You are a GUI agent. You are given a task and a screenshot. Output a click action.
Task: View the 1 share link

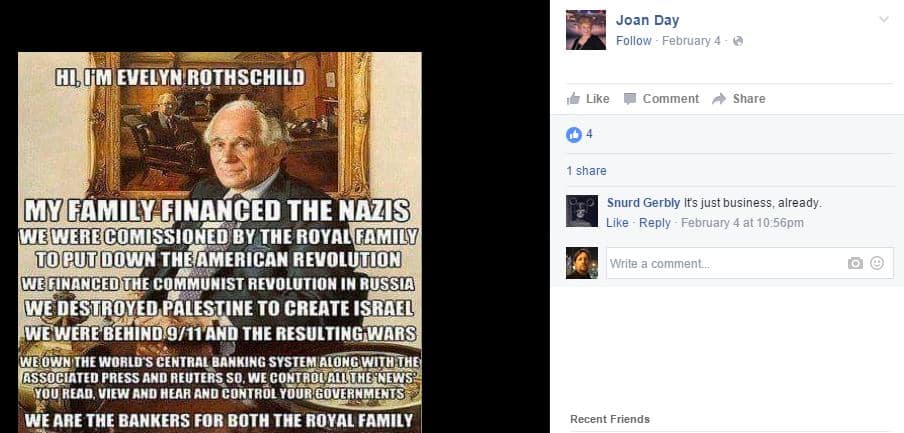point(586,171)
